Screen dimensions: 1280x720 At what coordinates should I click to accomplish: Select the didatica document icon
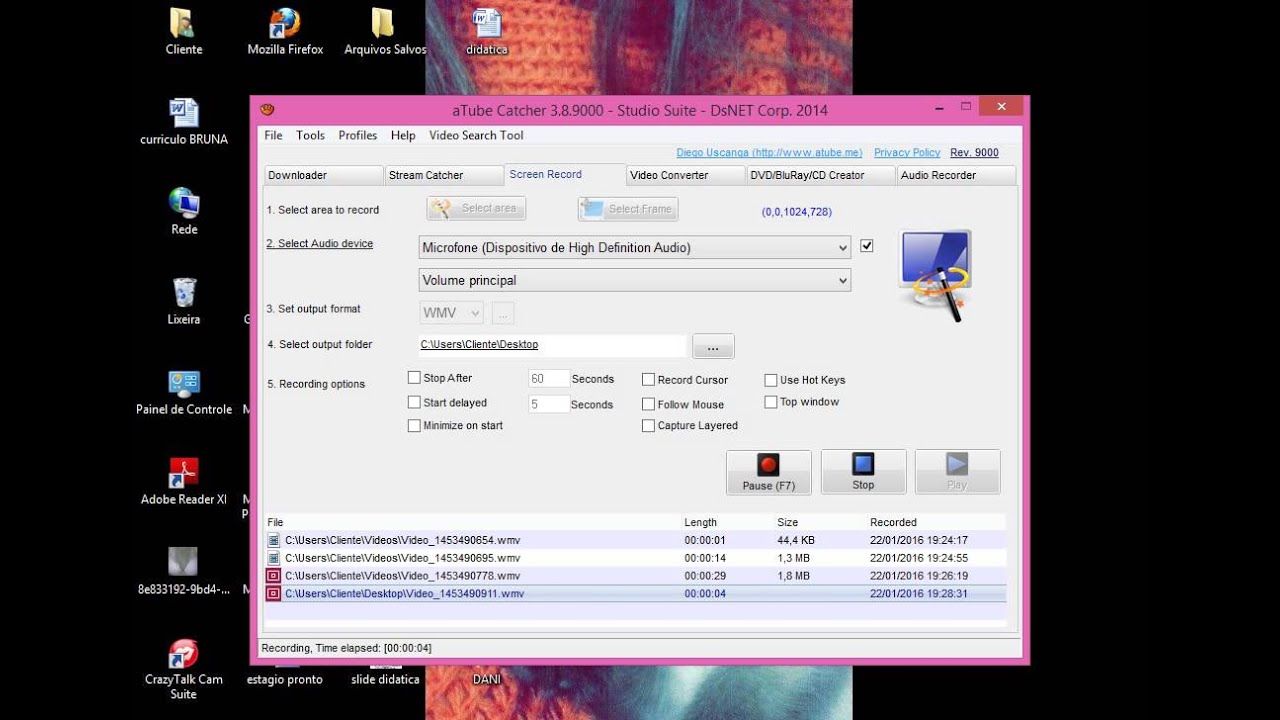coord(486,30)
